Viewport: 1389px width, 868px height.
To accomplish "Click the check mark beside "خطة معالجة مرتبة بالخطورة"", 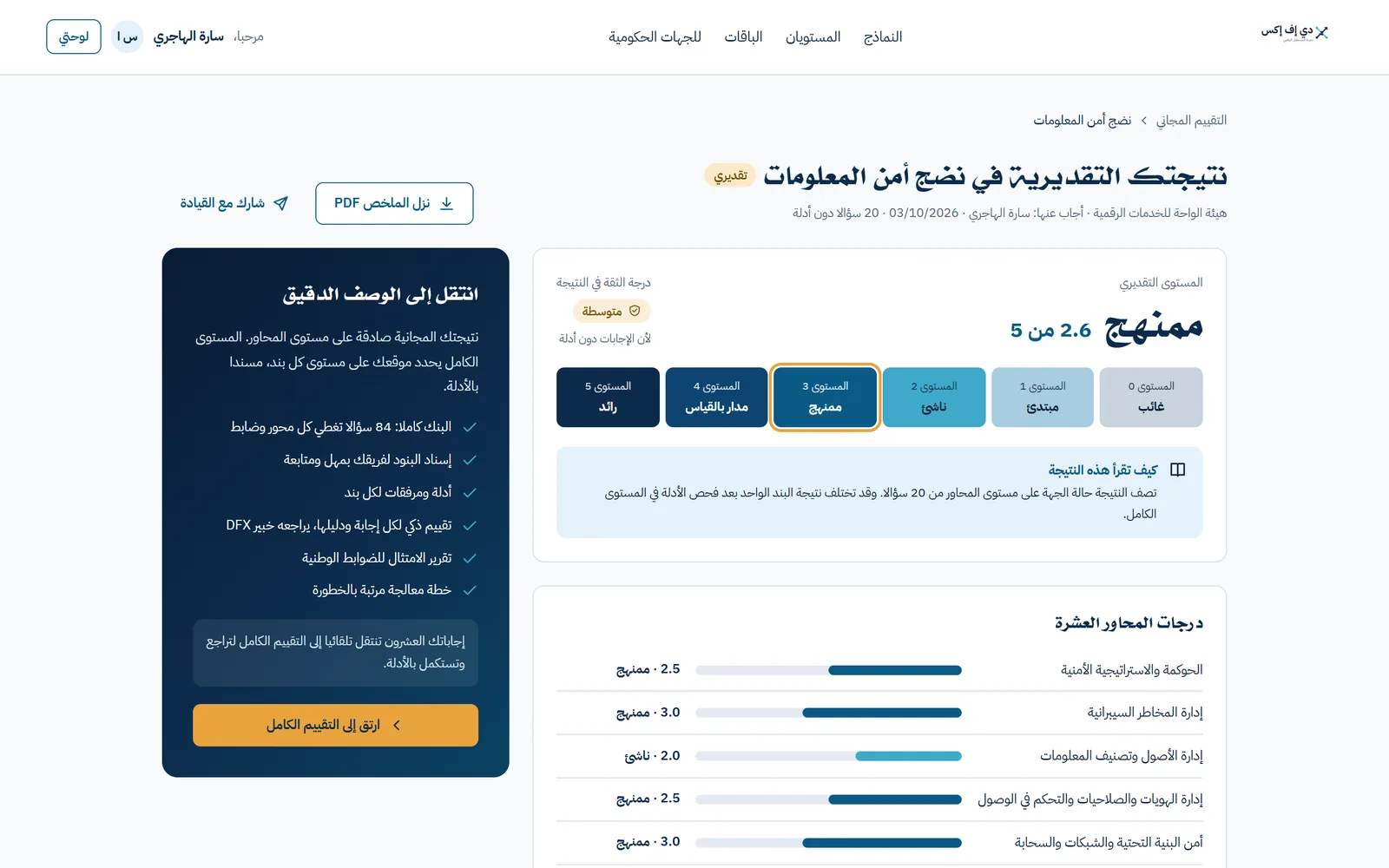I will [x=470, y=590].
